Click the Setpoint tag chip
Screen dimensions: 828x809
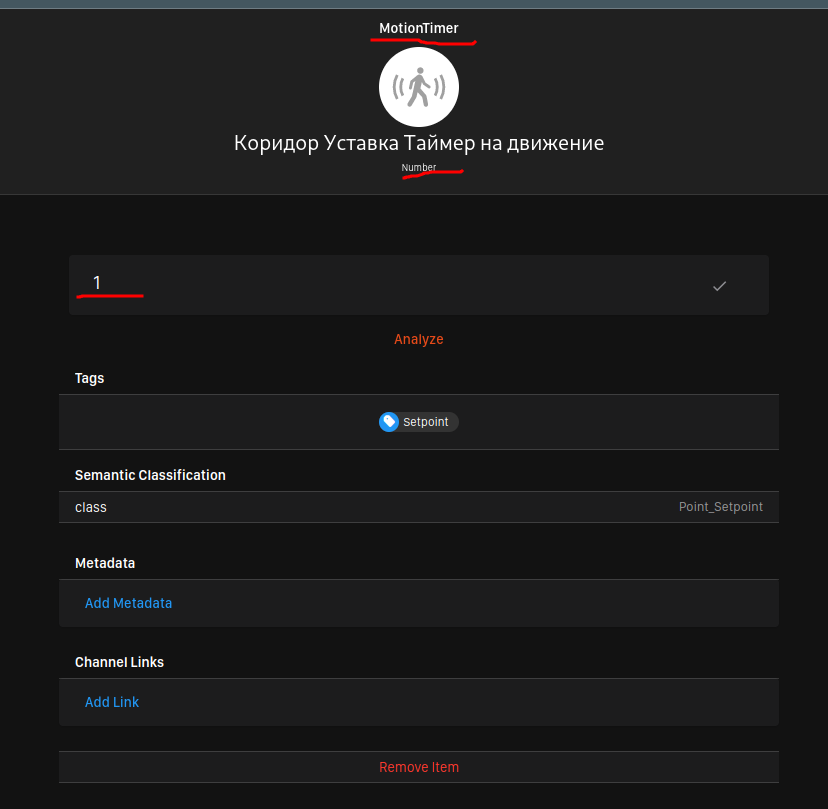419,422
